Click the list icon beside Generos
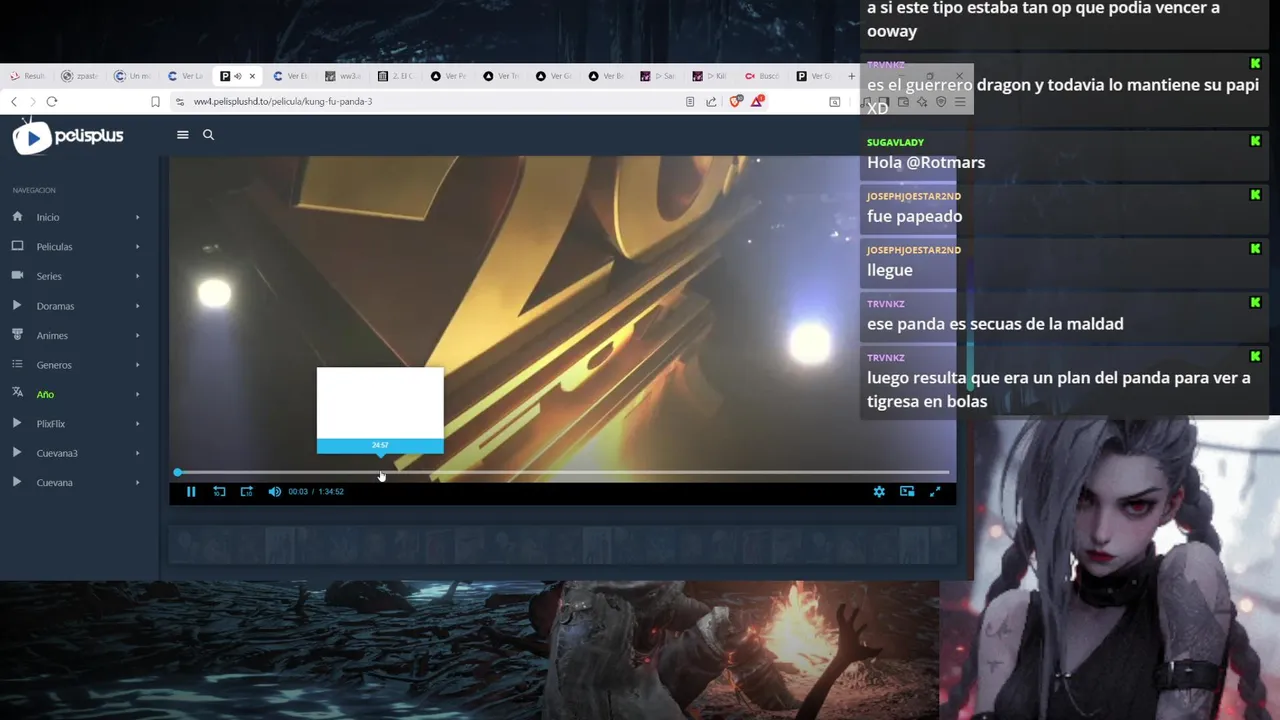 17,364
